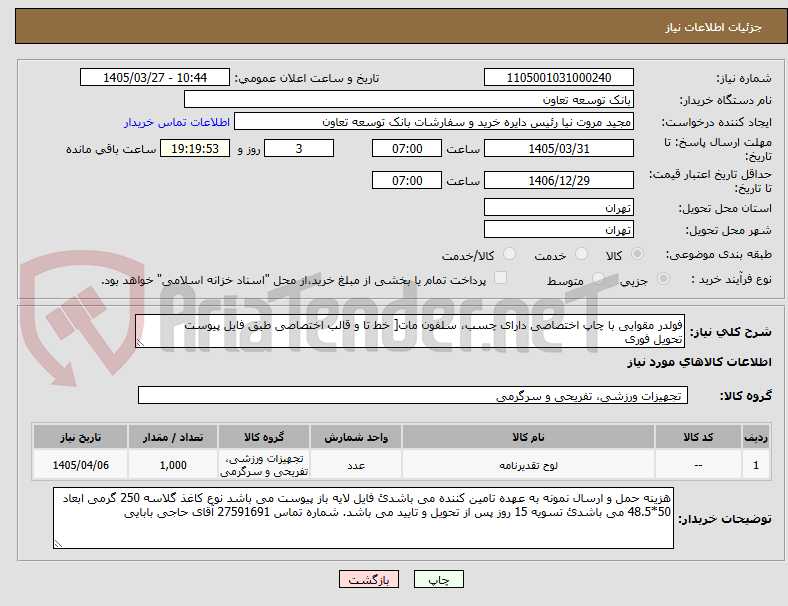Image resolution: width=788 pixels, height=606 pixels.
Task: Click the شماره نیاز field 1105001031000240
Action: pyautogui.click(x=559, y=77)
